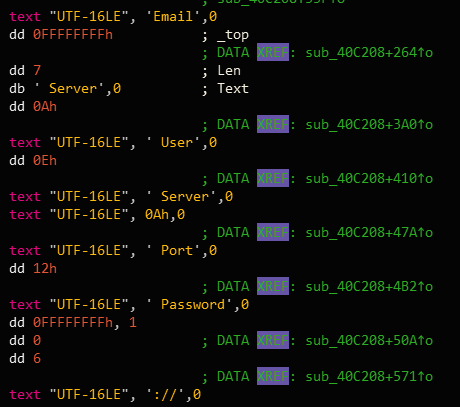Select the 0Eh dword value
Viewport: 460px width, 407px height.
tap(45, 160)
